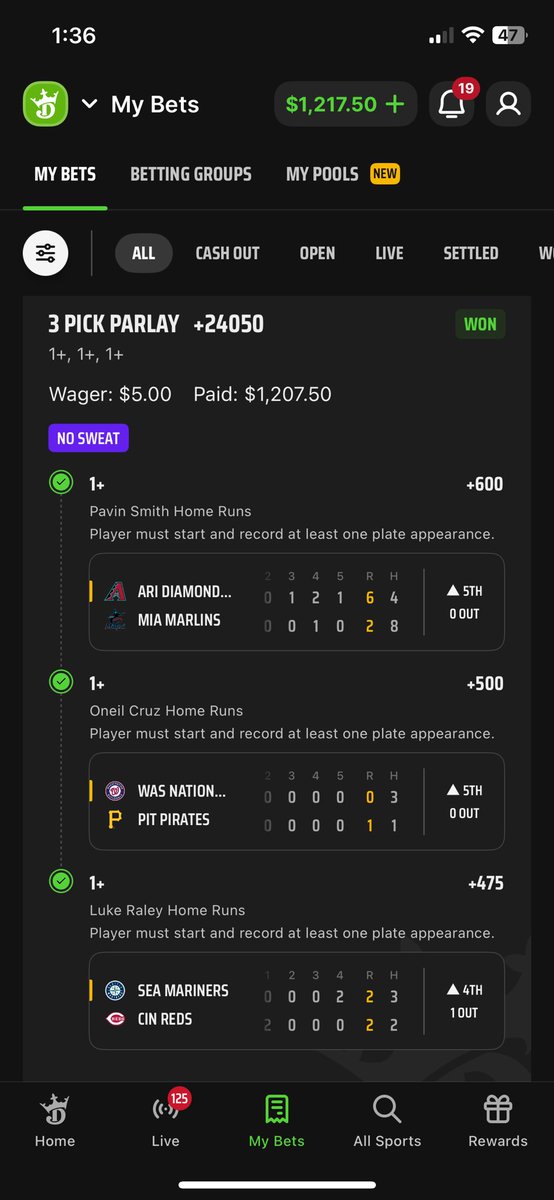Expand the dropdown chevron beside My Bets title
This screenshot has height=1200, width=554.
[x=89, y=104]
